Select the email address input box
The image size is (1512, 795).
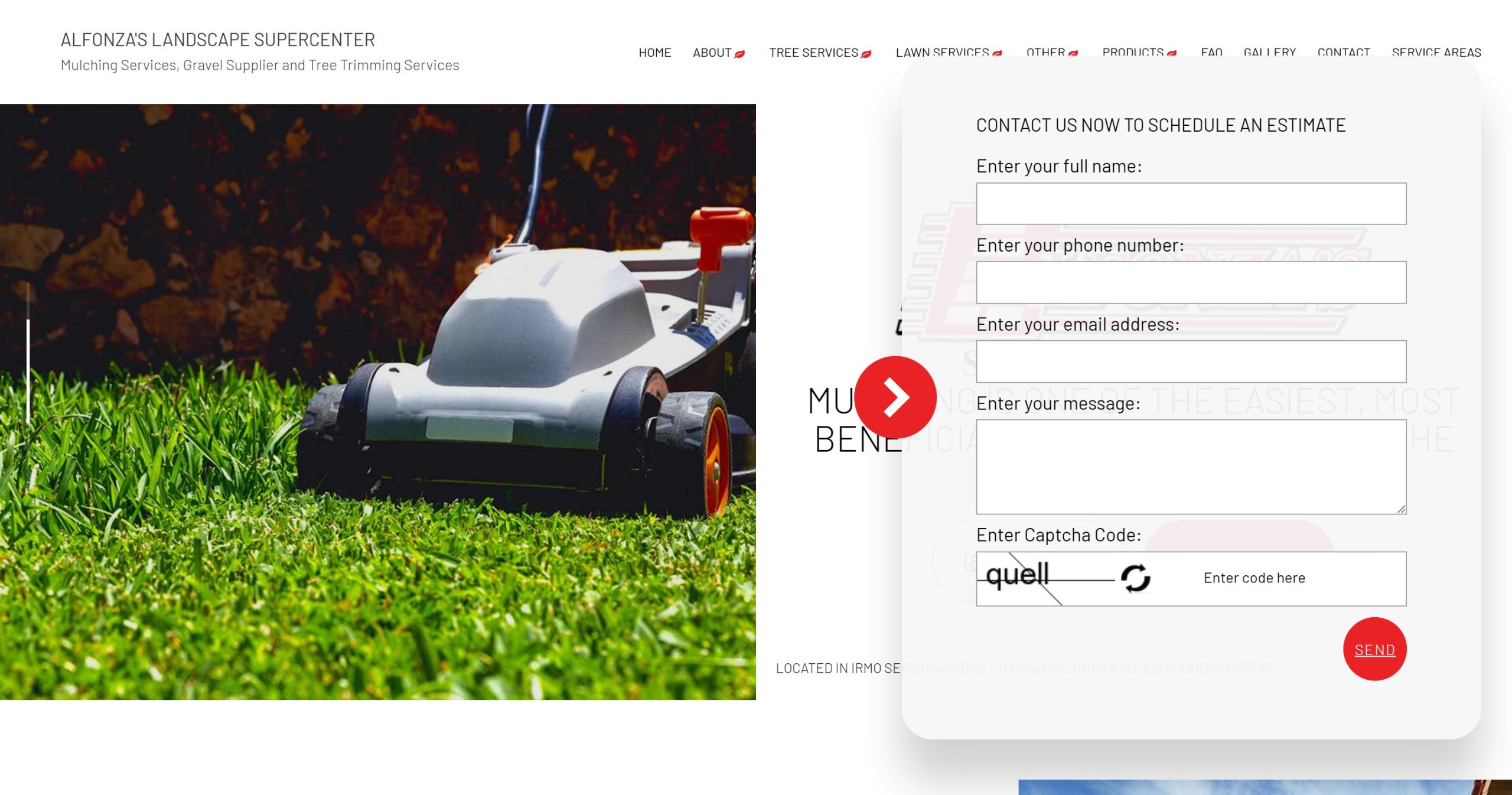(1191, 361)
